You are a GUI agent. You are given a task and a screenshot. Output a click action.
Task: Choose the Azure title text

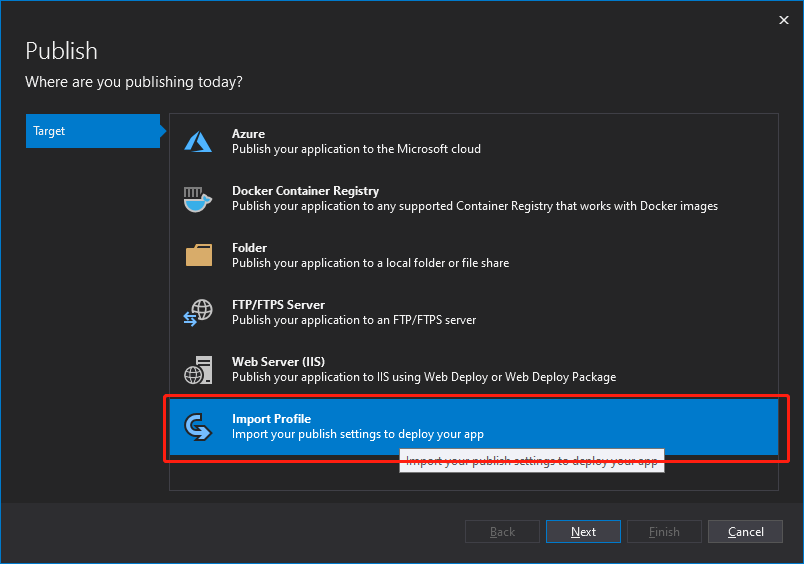(x=248, y=134)
